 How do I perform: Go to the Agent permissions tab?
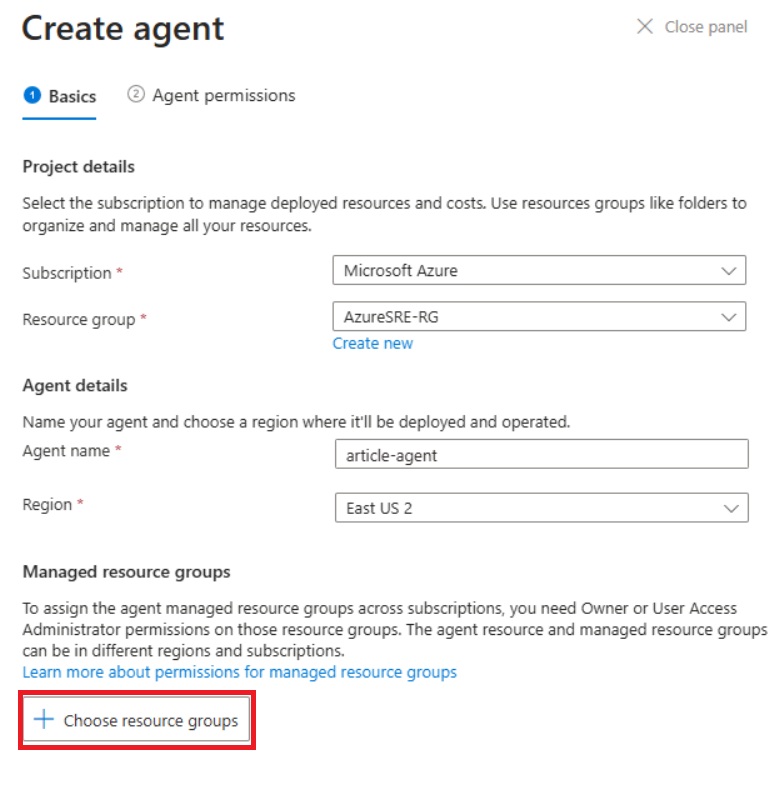click(x=223, y=95)
